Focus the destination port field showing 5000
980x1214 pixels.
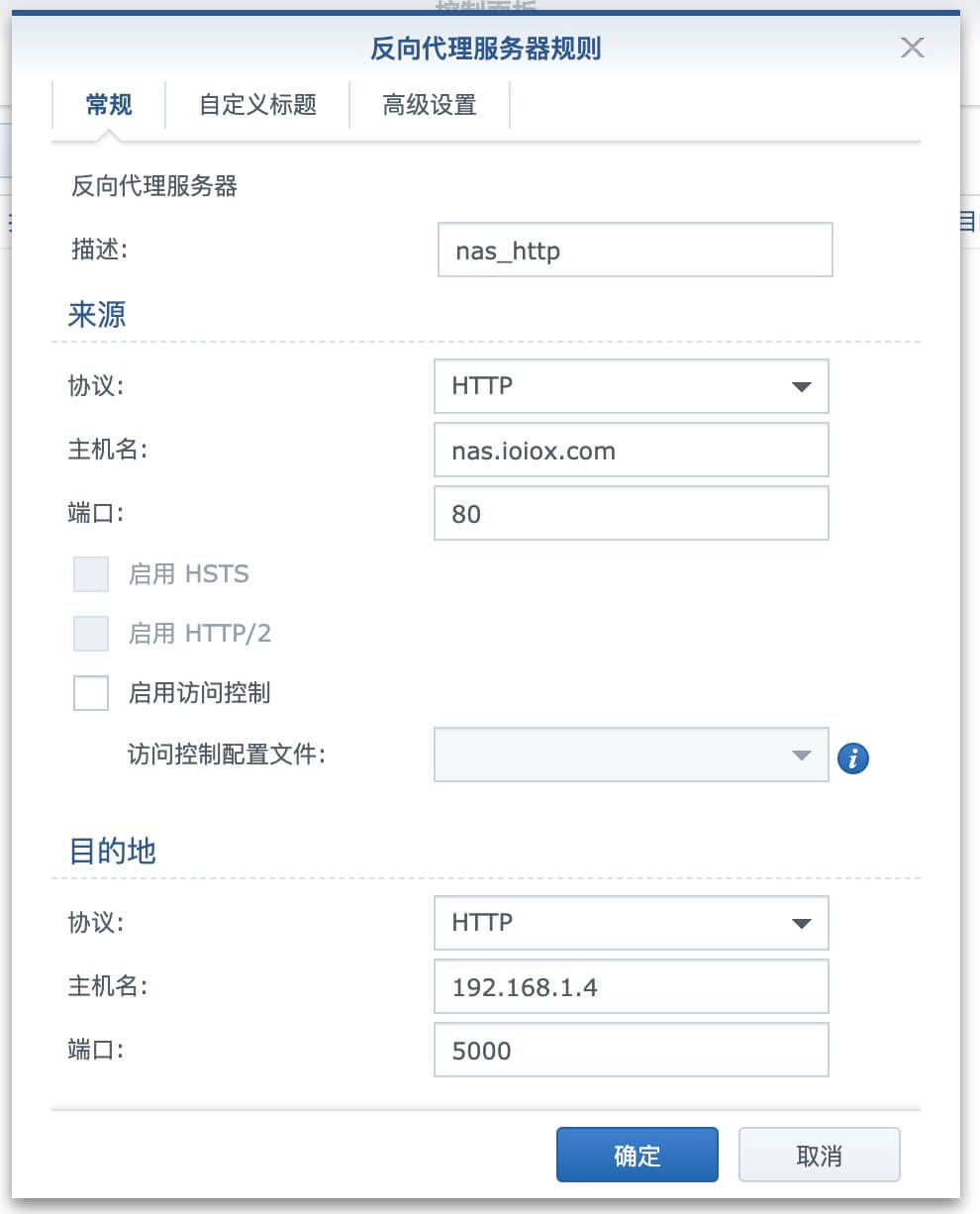tap(631, 1051)
